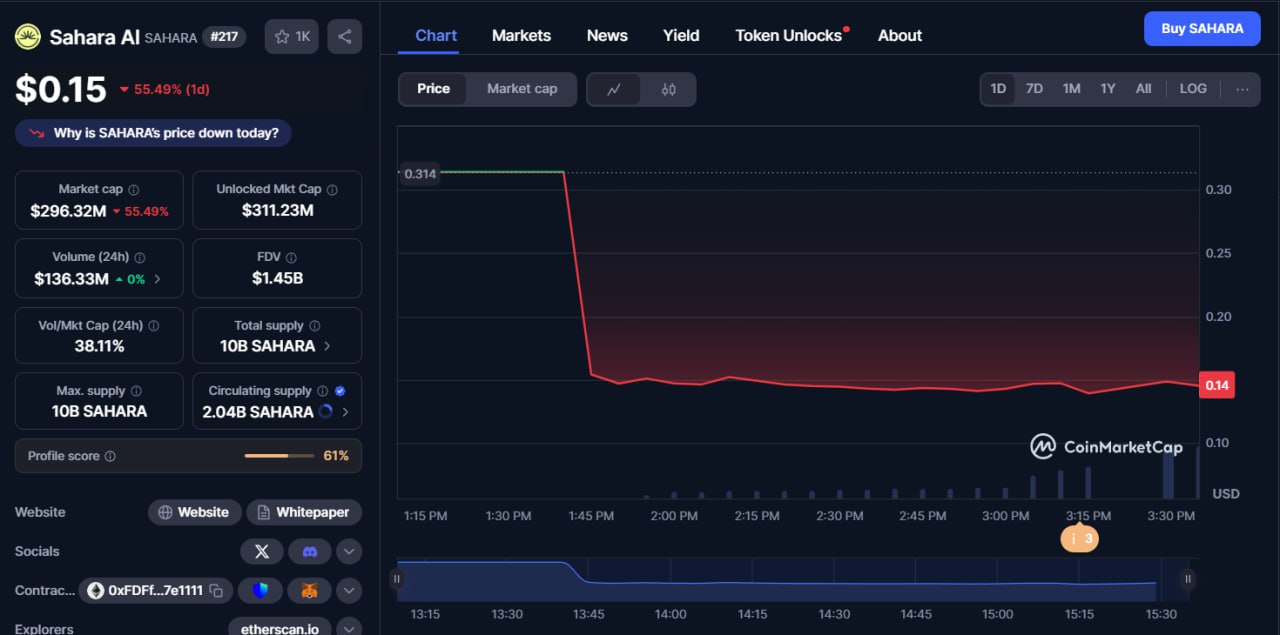Click the etherscan.io explorer link
1280x635 pixels.
click(x=280, y=629)
